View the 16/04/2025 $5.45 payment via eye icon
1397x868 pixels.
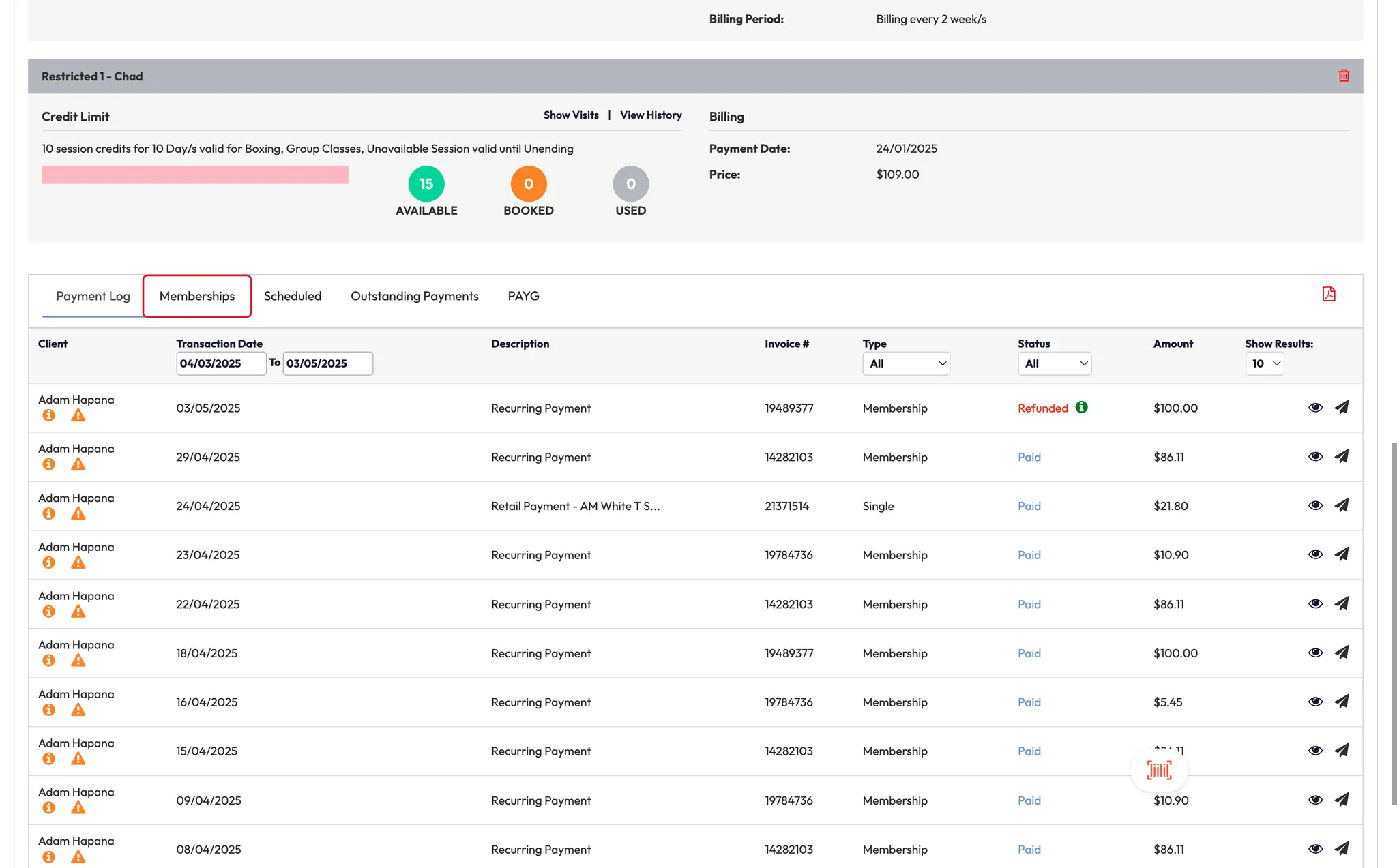(x=1315, y=702)
